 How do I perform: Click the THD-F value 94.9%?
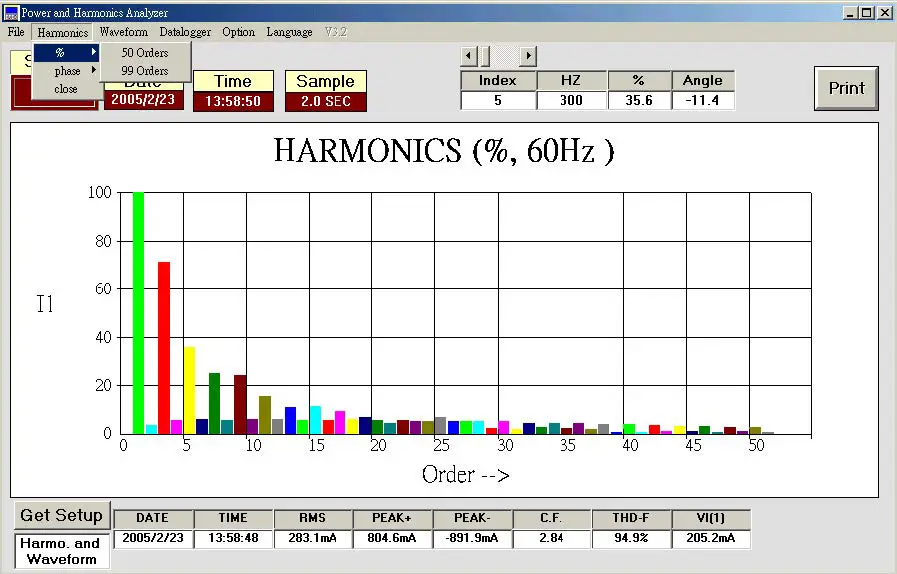631,538
